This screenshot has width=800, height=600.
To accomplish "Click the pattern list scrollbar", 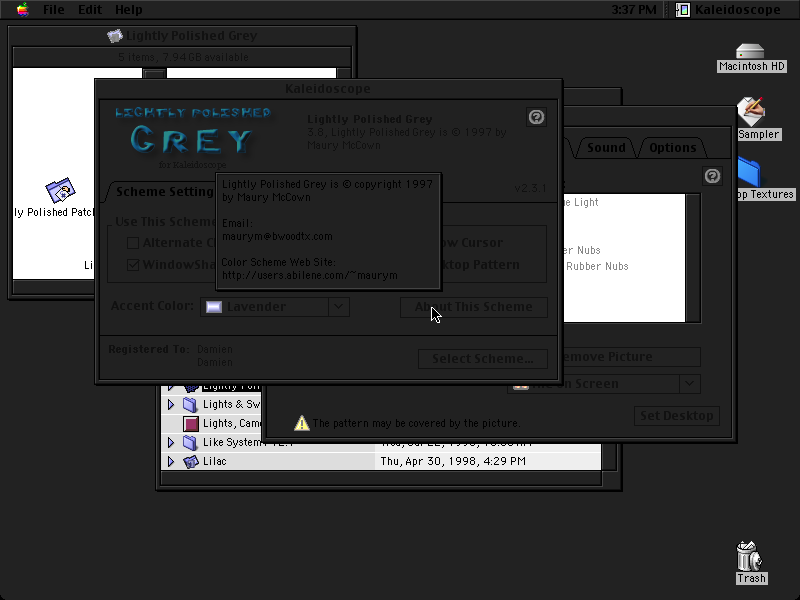I will pyautogui.click(x=693, y=258).
